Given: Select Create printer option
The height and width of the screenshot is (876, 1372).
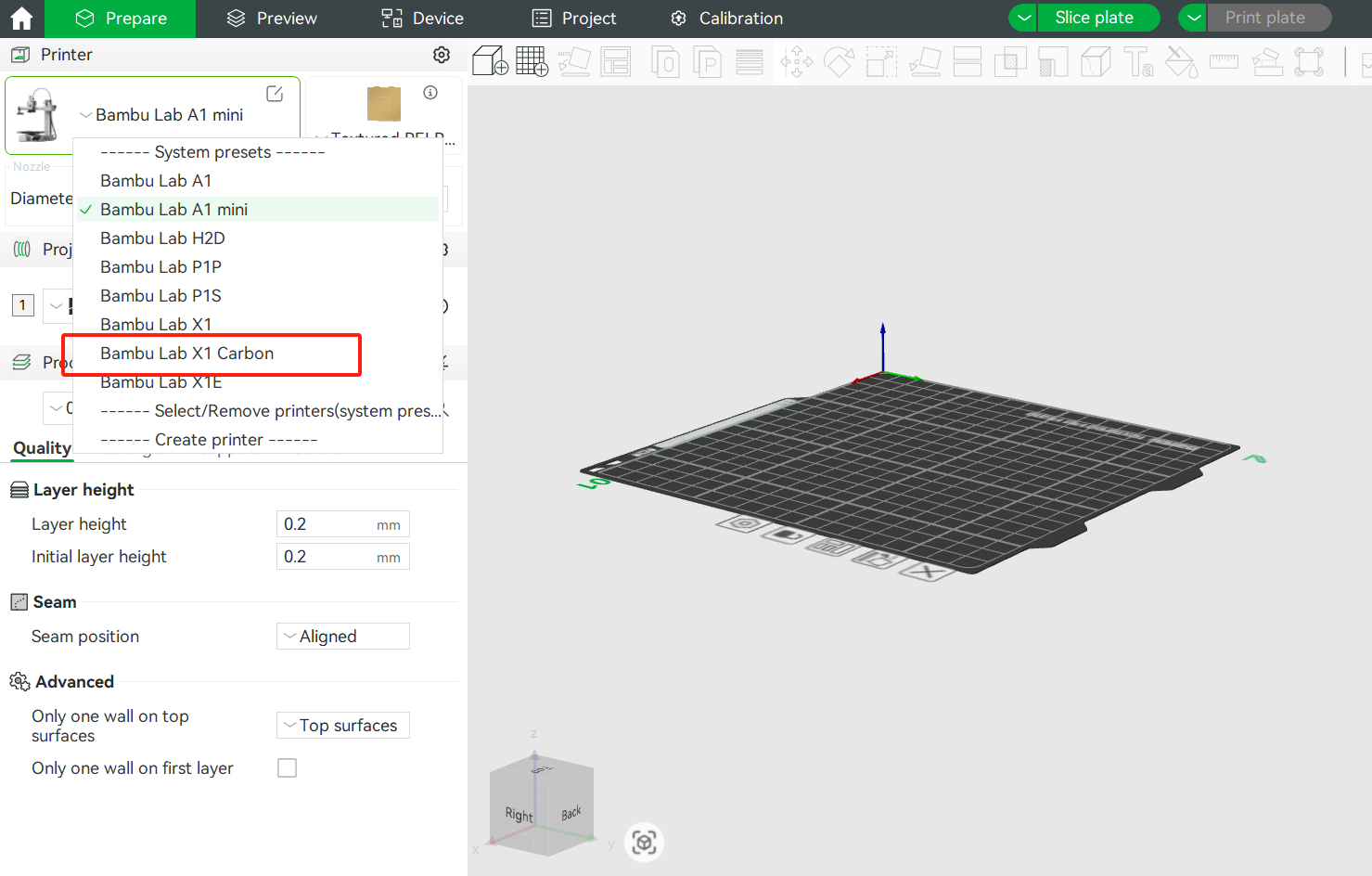Looking at the screenshot, I should click(x=209, y=440).
